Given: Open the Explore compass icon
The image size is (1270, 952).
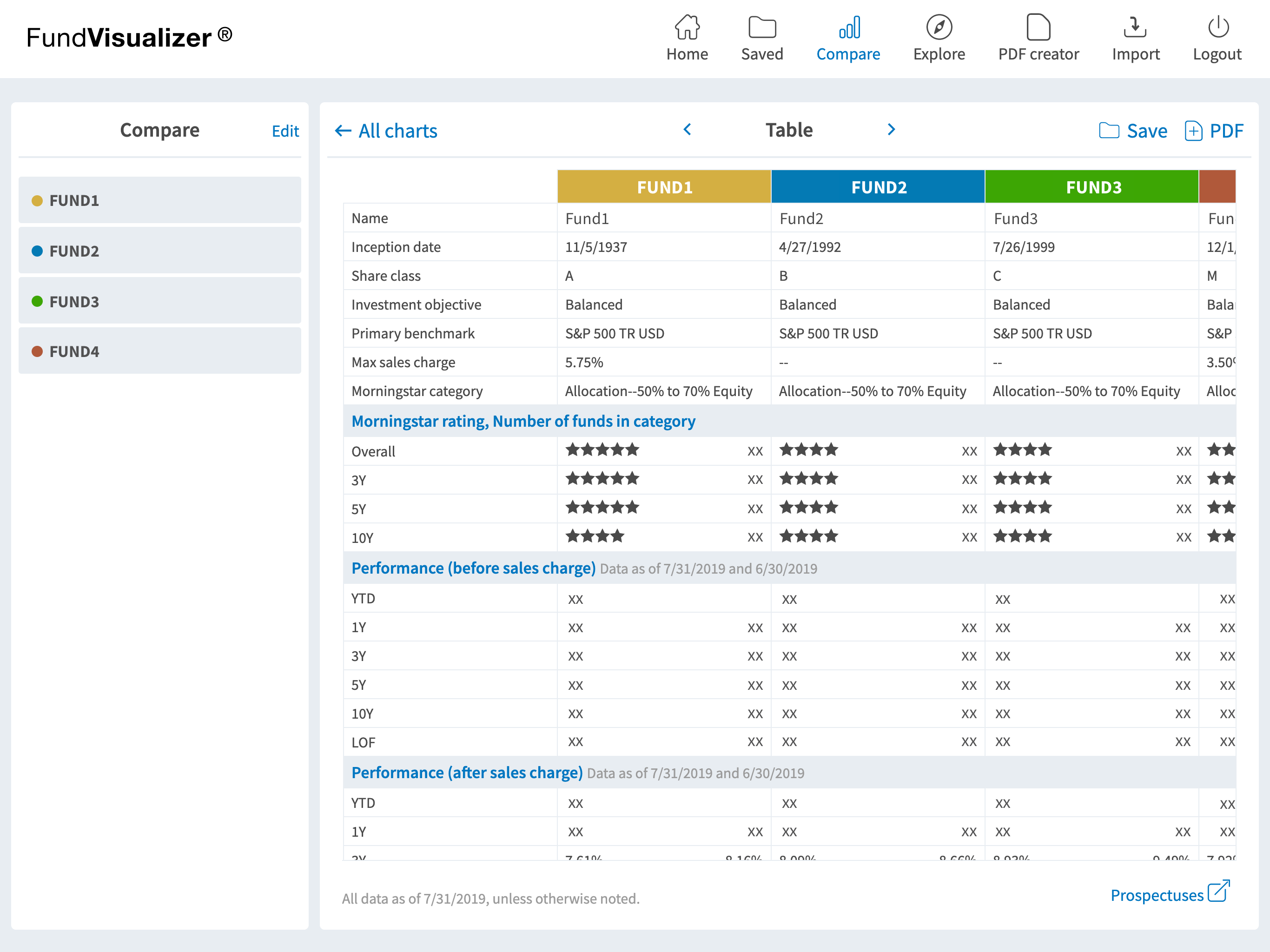Looking at the screenshot, I should tap(939, 27).
